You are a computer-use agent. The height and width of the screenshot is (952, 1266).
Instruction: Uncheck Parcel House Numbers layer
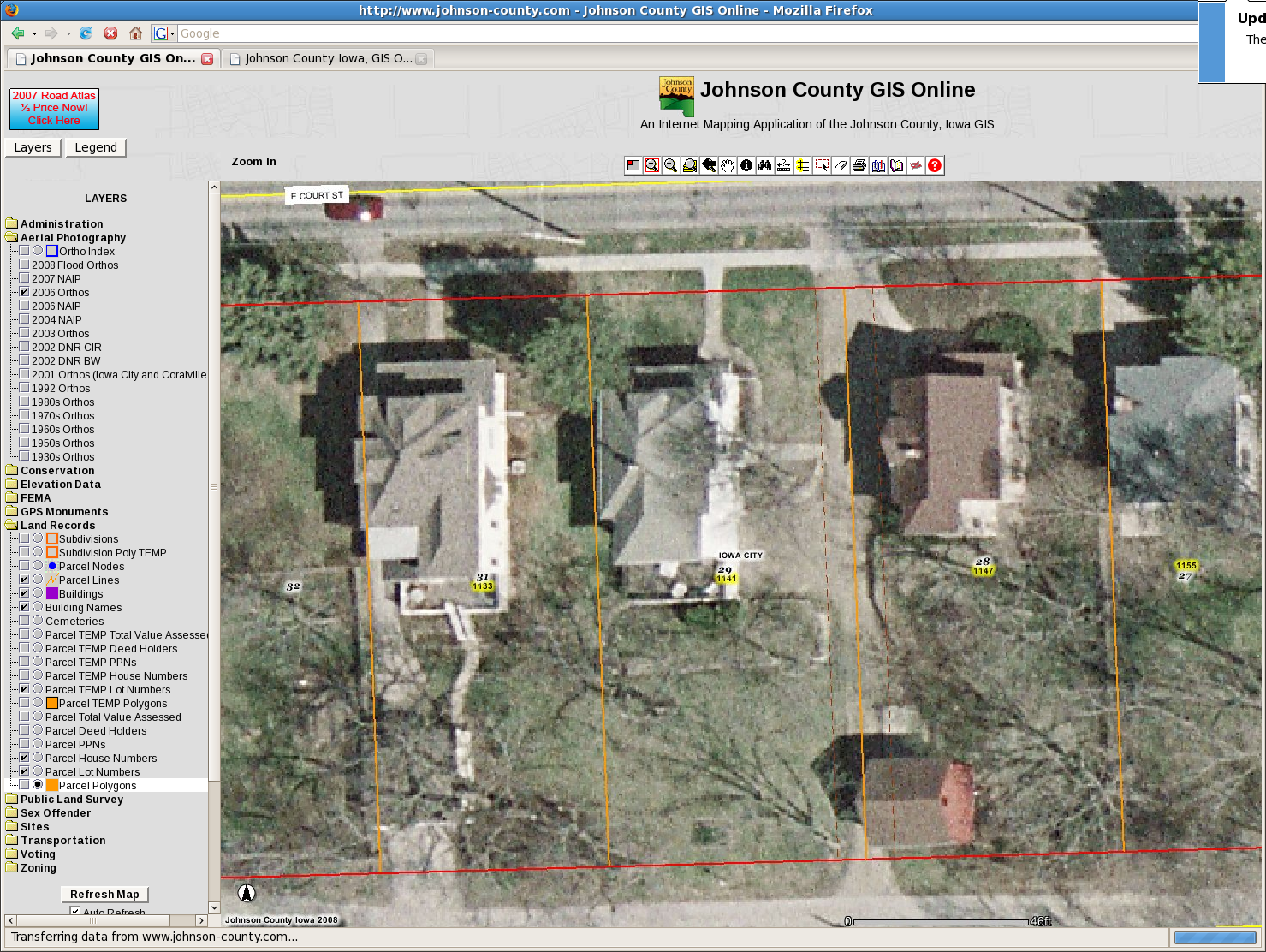coord(24,758)
